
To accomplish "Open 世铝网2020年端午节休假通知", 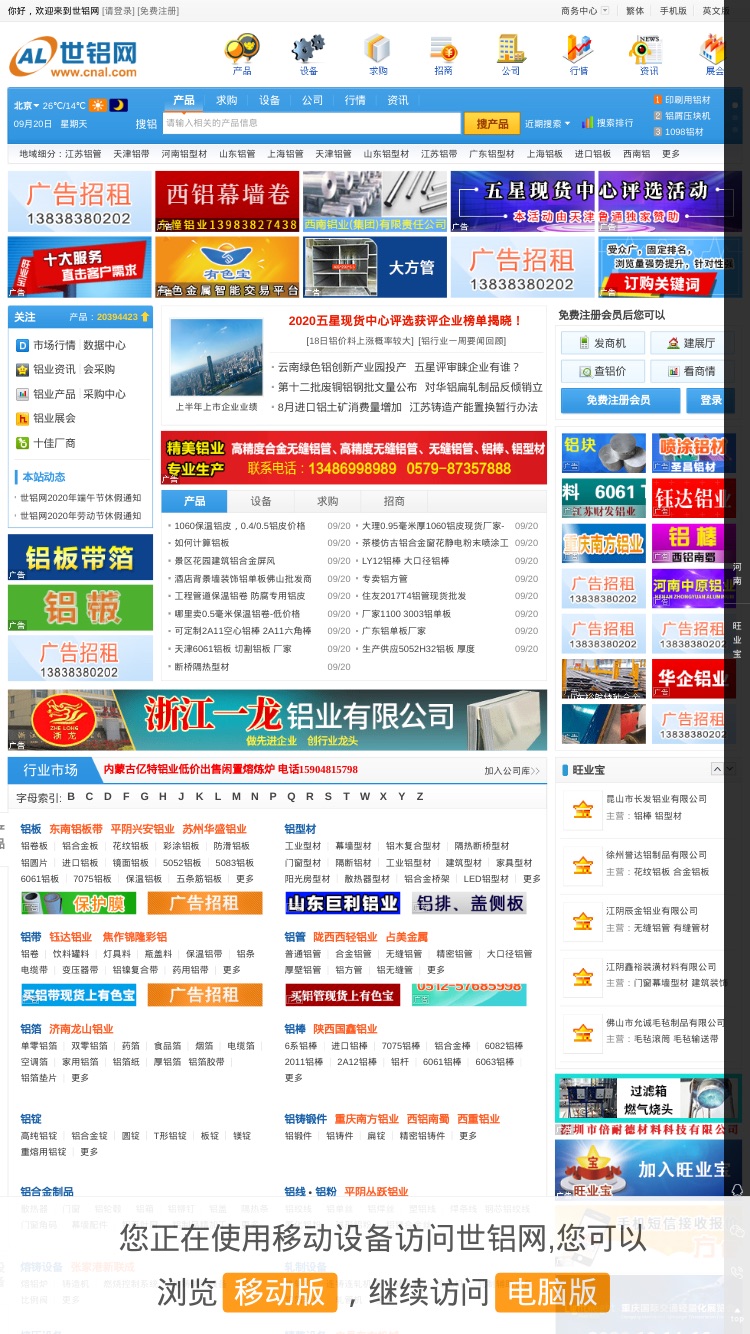I will [x=81, y=497].
